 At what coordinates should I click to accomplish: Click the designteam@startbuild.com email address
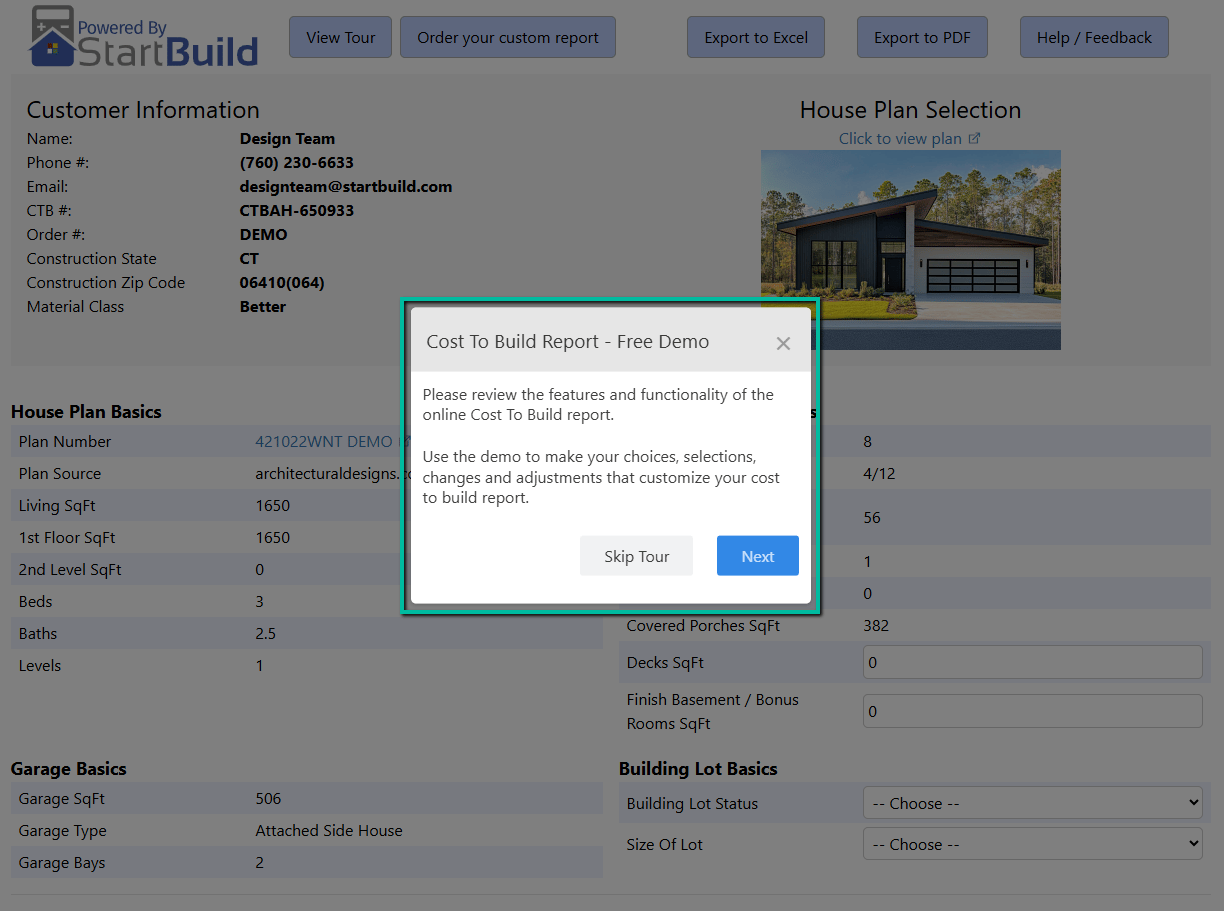click(x=344, y=186)
